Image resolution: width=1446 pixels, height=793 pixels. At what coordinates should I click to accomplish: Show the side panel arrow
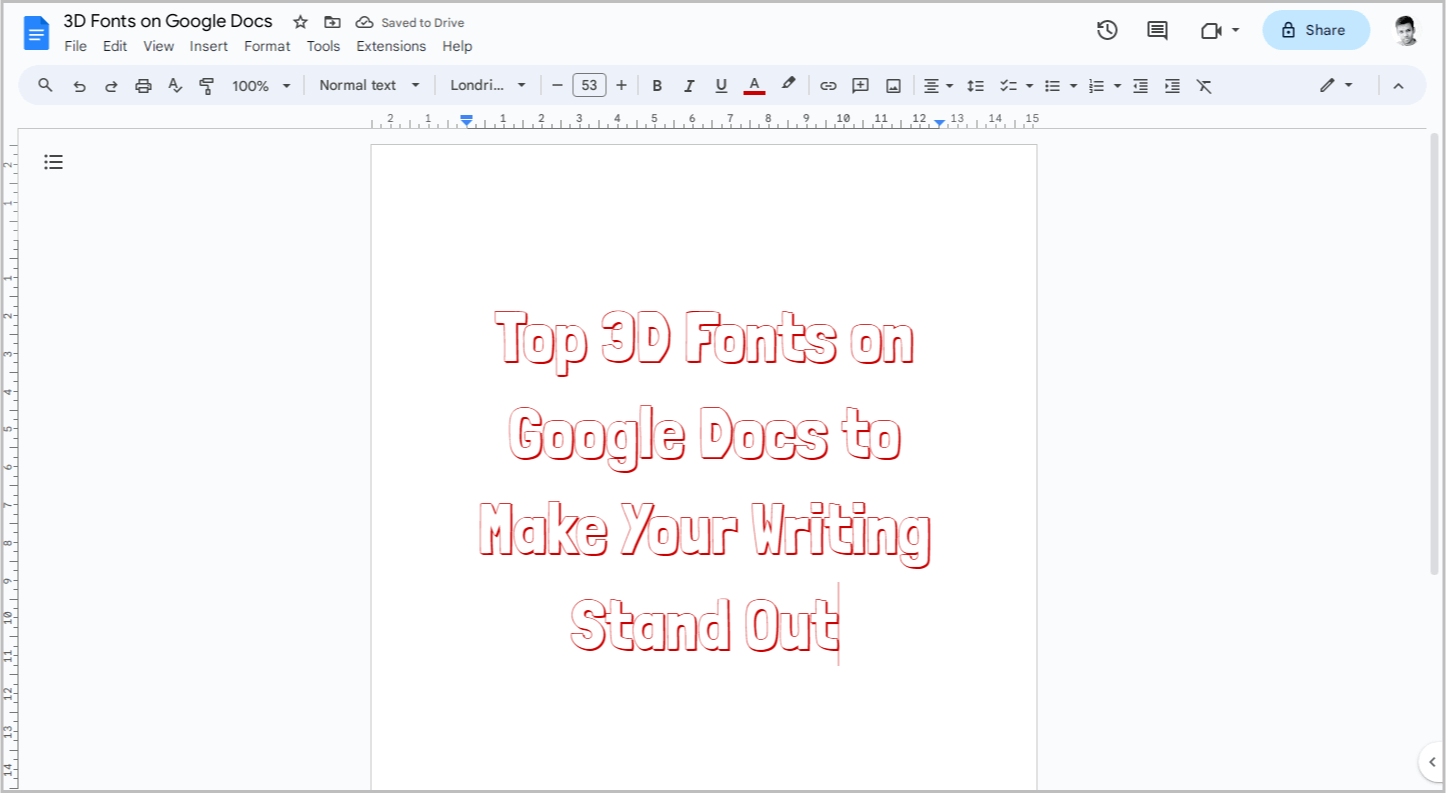point(1432,762)
